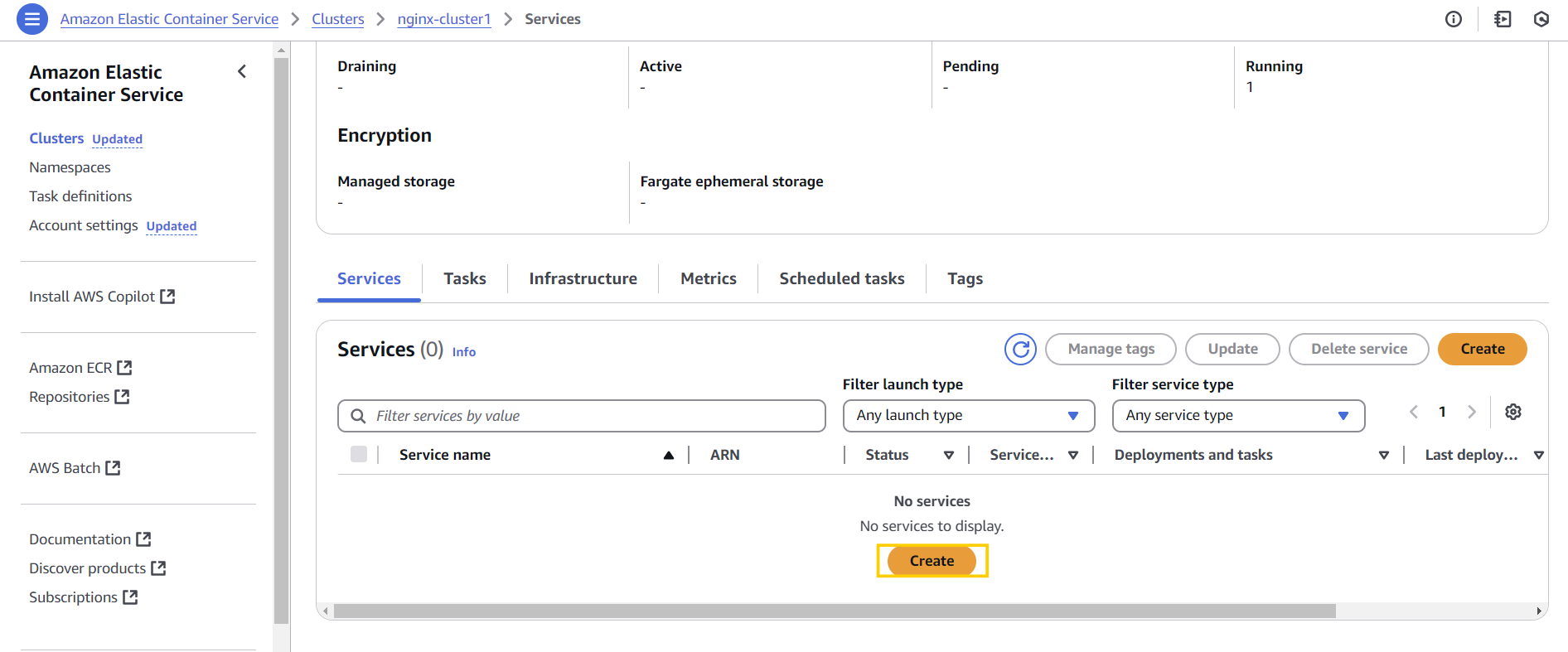Expand the Status column sort menu
This screenshot has width=1568, height=652.
949,455
